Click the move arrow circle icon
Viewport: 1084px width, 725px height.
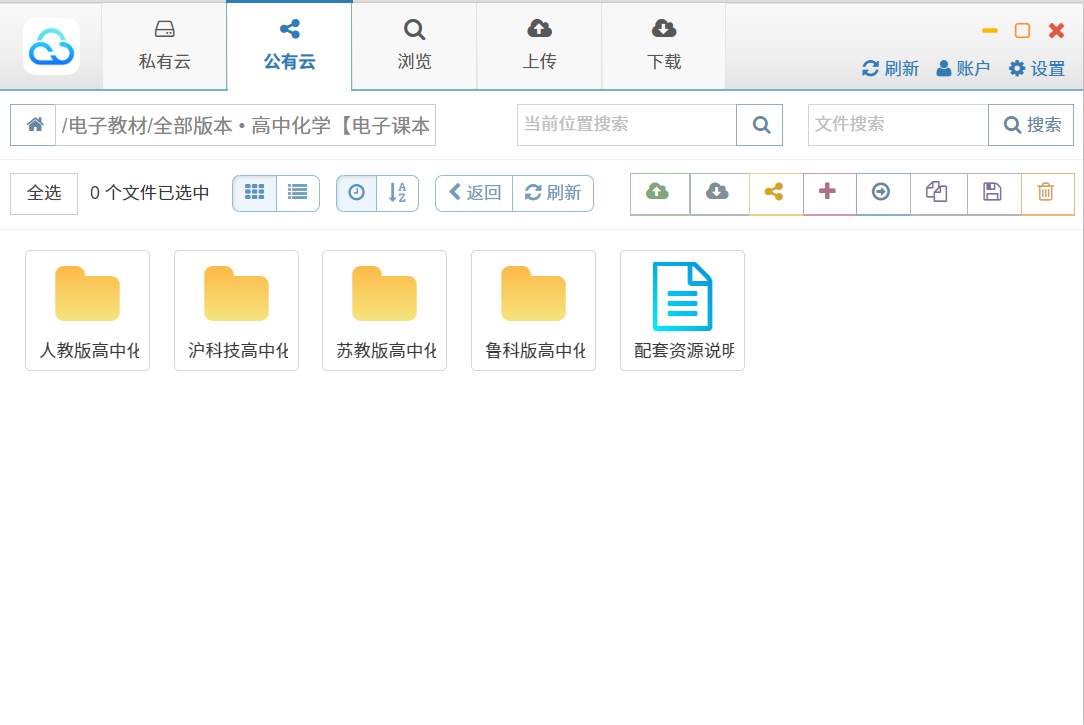click(882, 193)
